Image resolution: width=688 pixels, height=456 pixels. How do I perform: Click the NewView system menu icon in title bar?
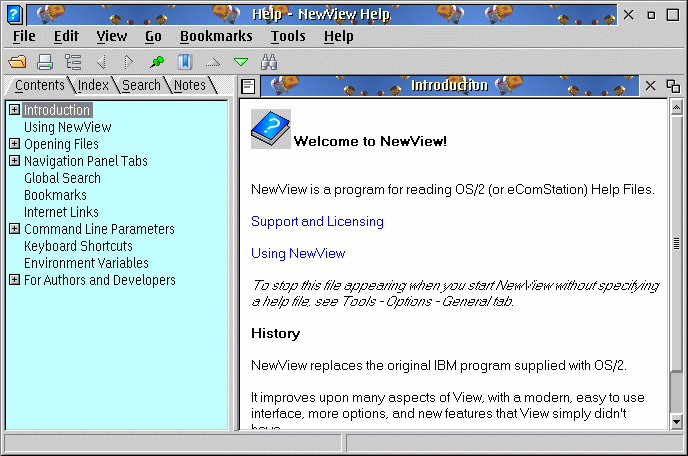click(x=14, y=14)
